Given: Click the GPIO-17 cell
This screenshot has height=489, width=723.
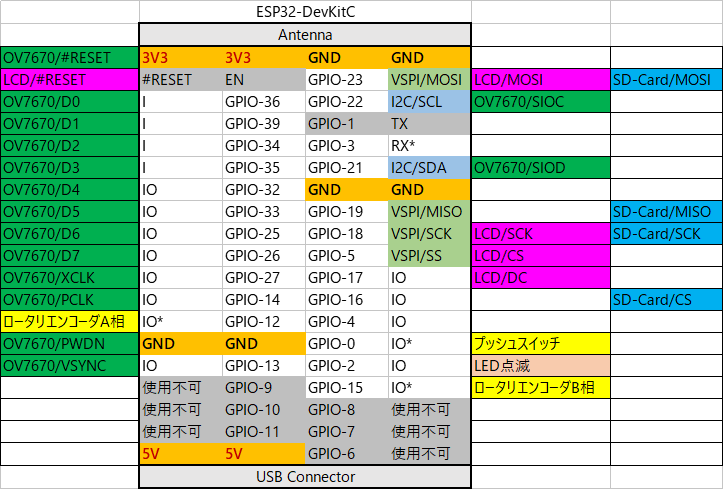Looking at the screenshot, I should tap(347, 277).
